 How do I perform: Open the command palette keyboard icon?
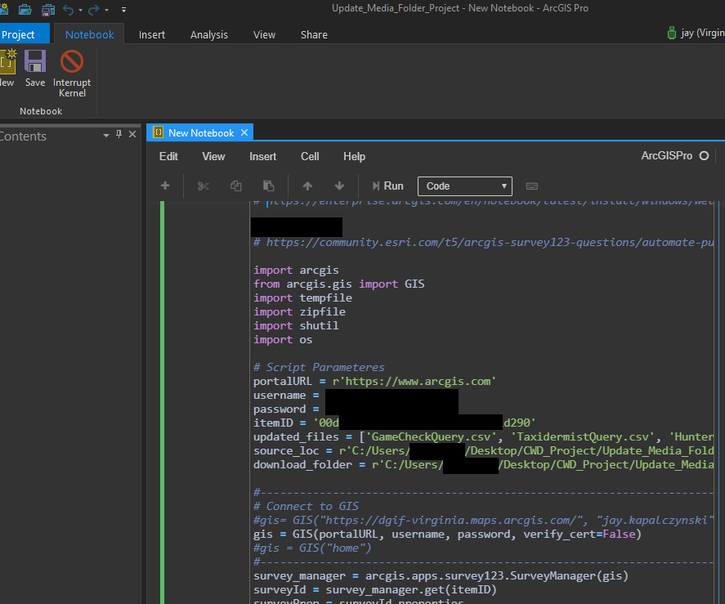[532, 186]
